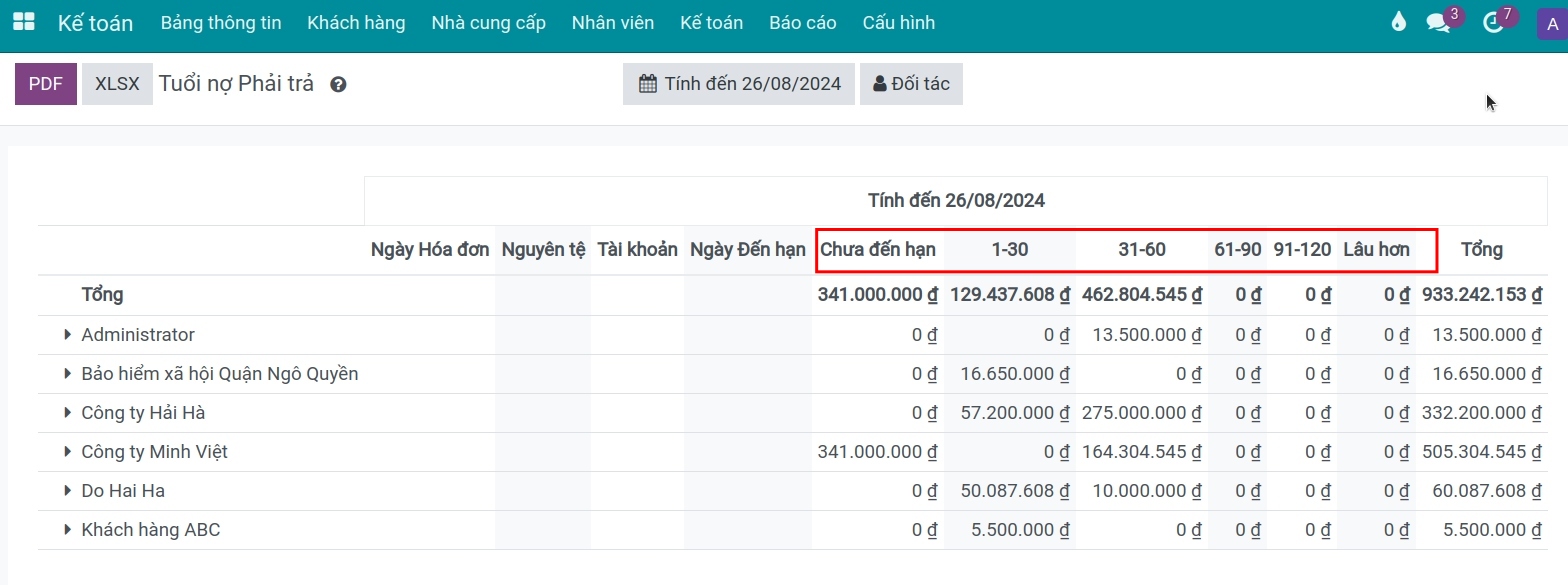Click grand total 933.242.153 ₫
Image resolution: width=1568 pixels, height=585 pixels.
(1481, 295)
